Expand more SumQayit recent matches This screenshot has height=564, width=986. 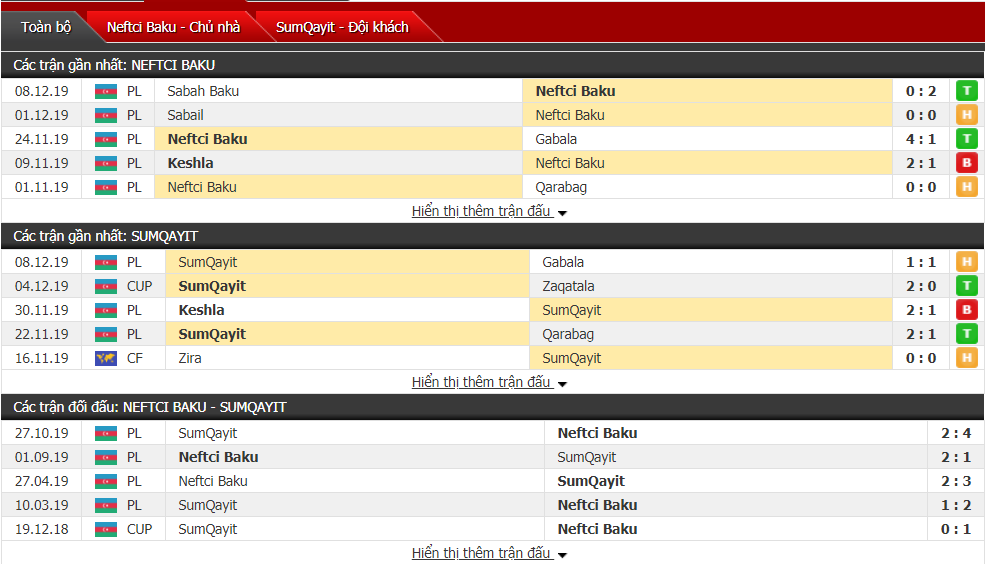(489, 382)
